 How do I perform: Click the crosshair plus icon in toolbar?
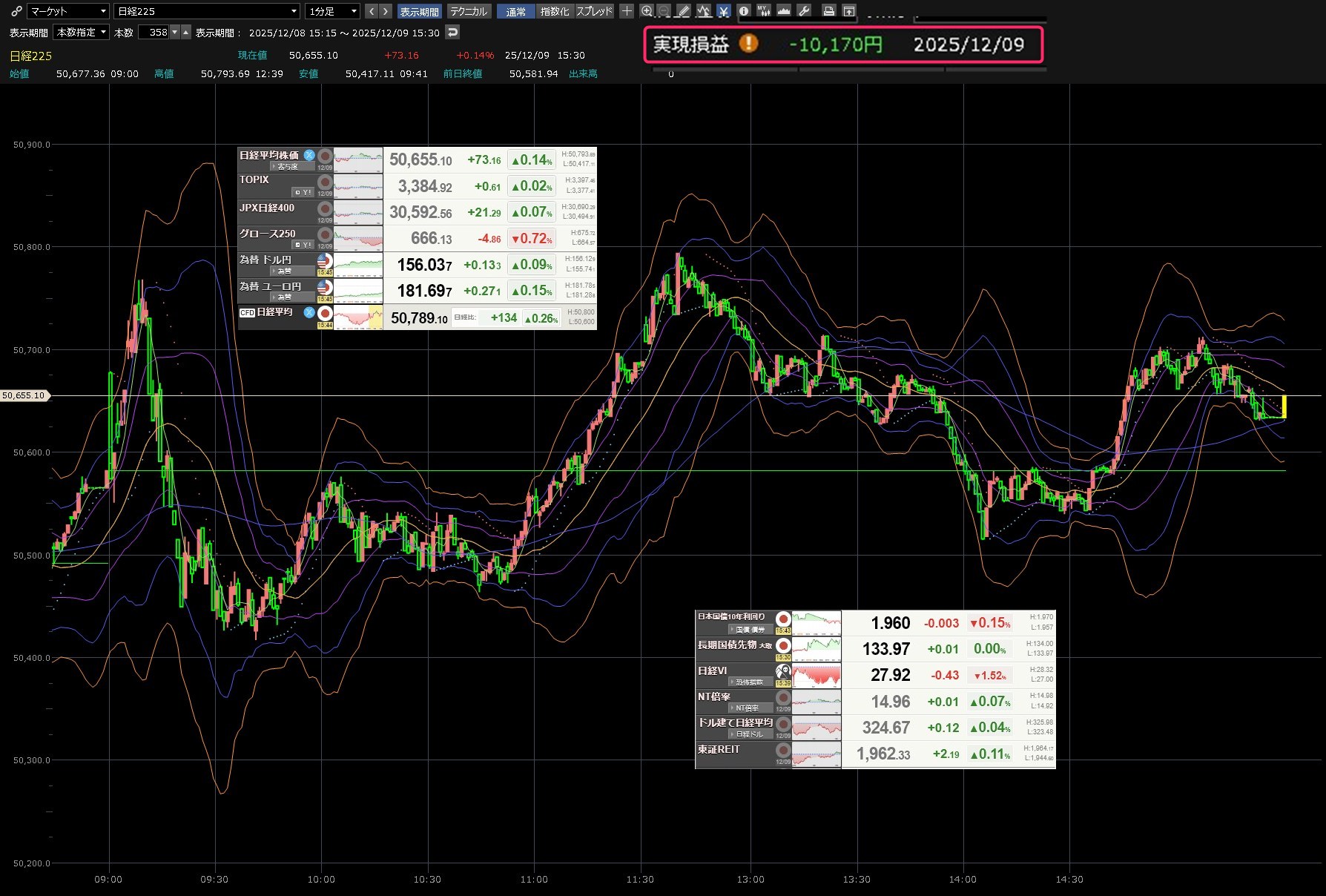[627, 11]
